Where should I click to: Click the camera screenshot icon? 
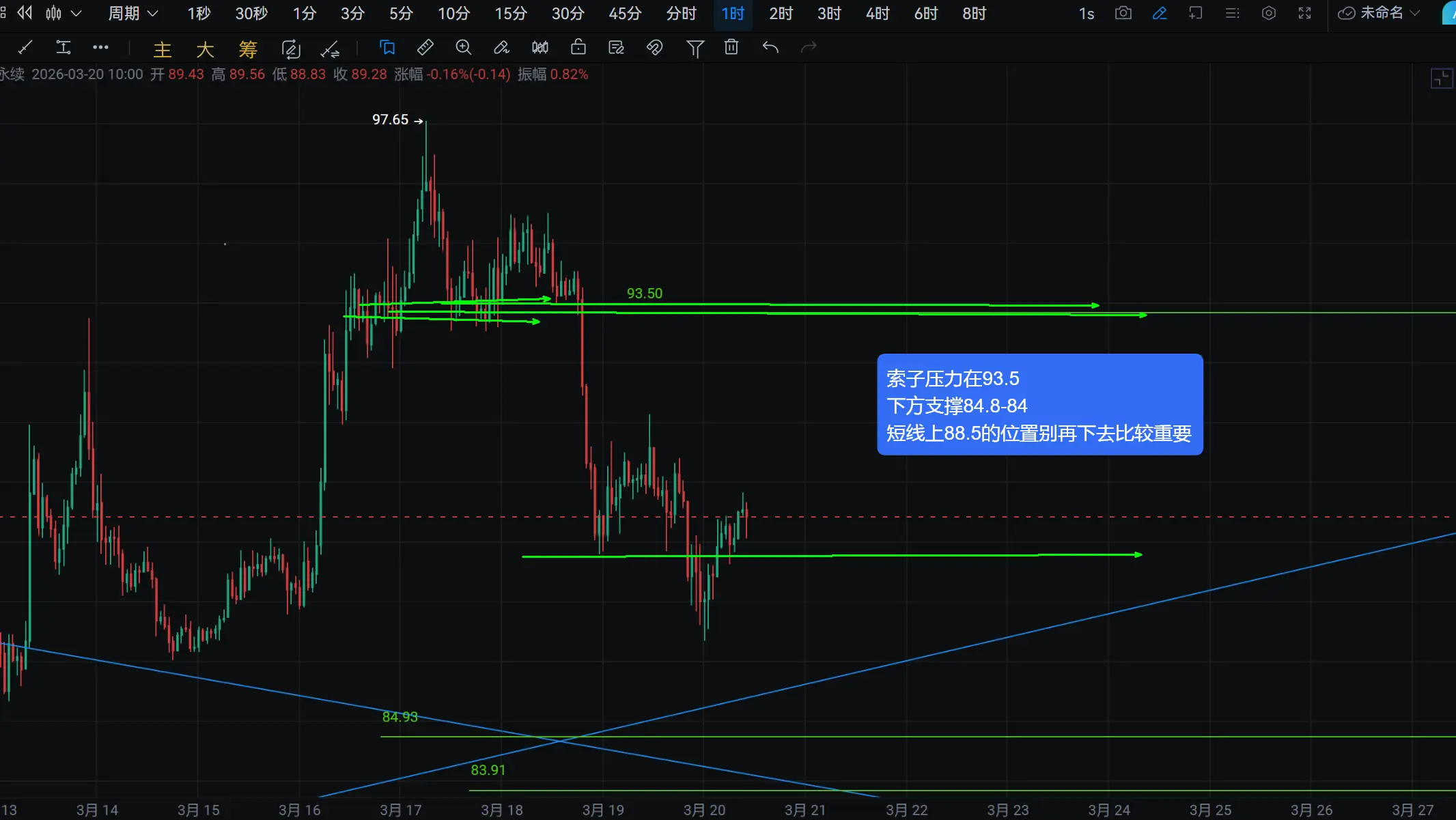pos(1123,13)
